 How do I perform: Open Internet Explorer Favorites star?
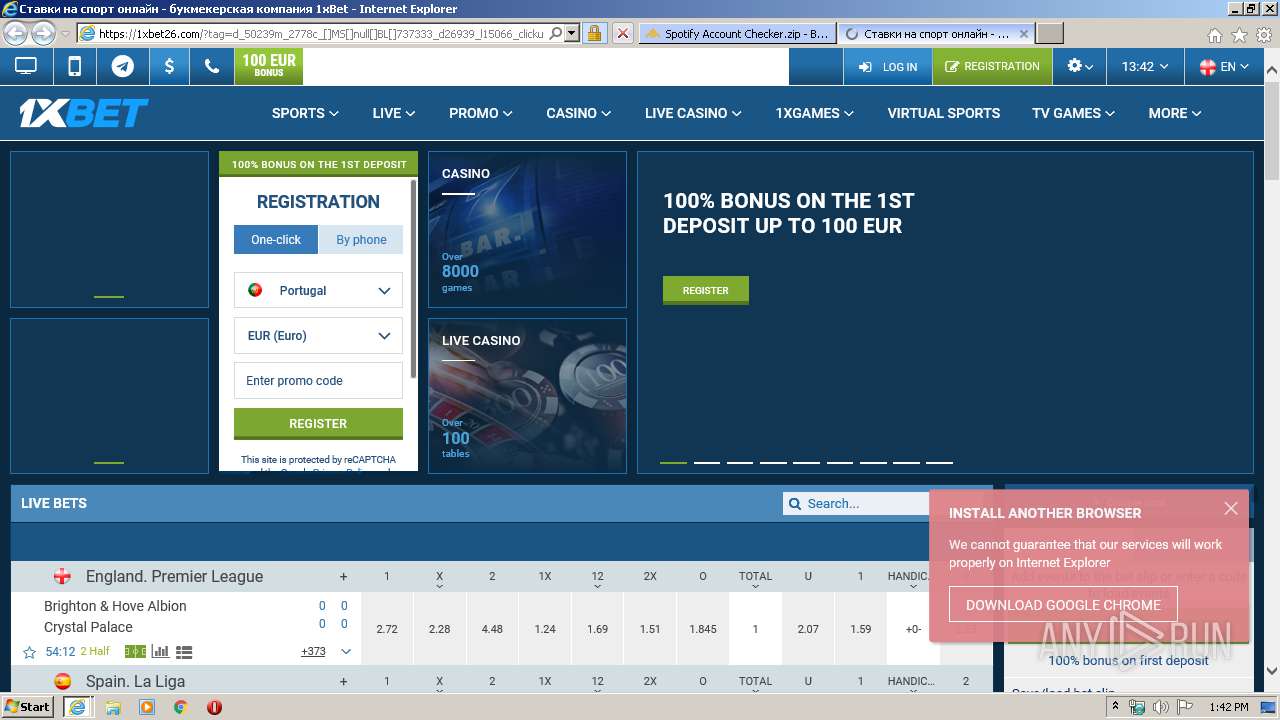pyautogui.click(x=1239, y=35)
